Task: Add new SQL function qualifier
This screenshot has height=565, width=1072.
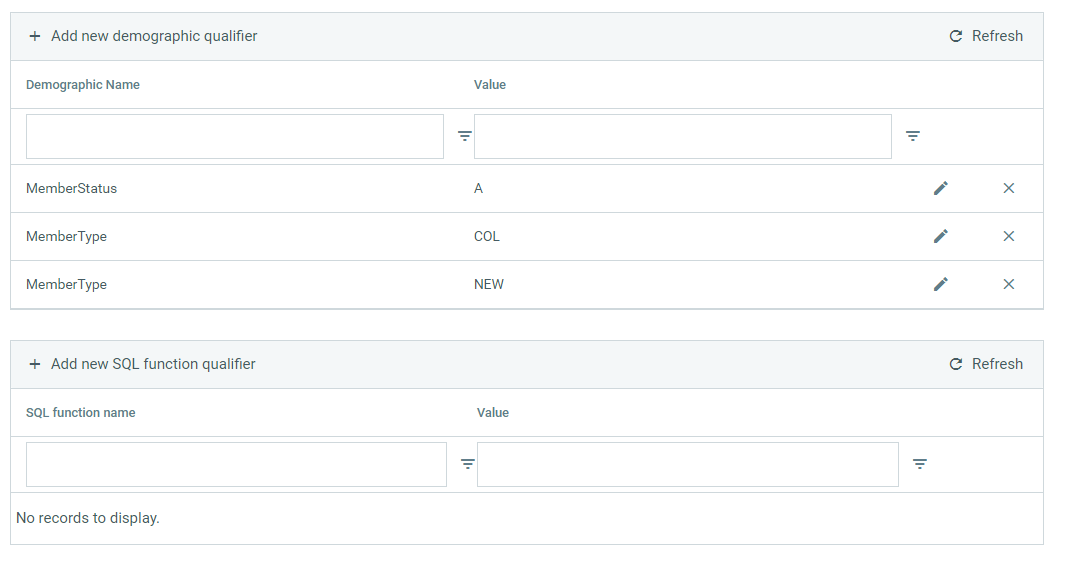Action: [142, 364]
